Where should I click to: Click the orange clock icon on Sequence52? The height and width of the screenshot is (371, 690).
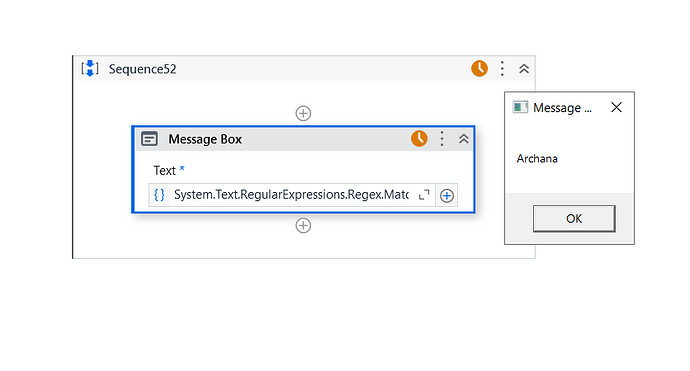479,69
